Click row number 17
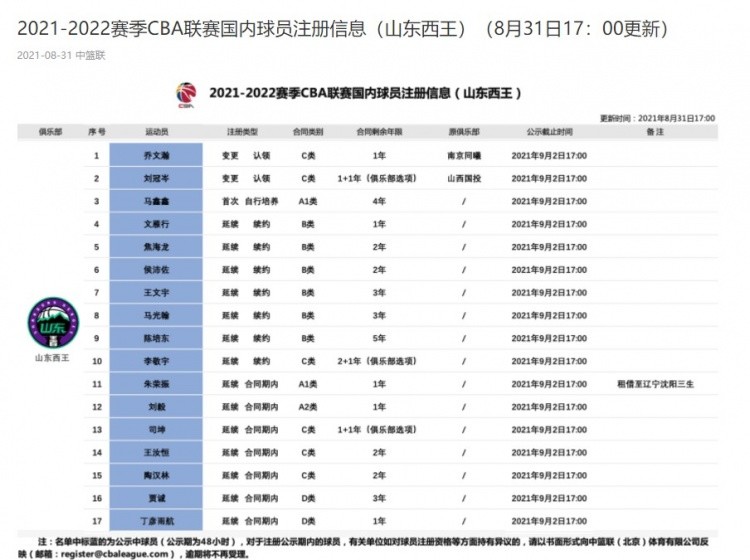Image resolution: width=750 pixels, height=560 pixels. point(97,521)
